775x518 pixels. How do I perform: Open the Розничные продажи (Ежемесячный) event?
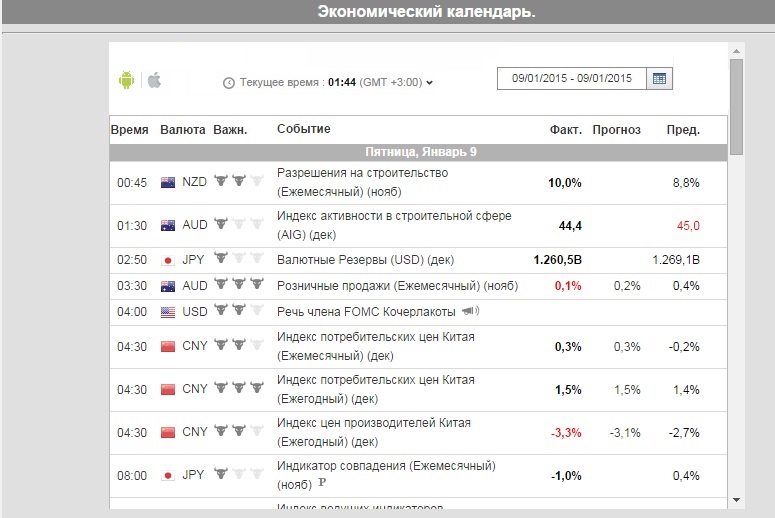(x=397, y=286)
